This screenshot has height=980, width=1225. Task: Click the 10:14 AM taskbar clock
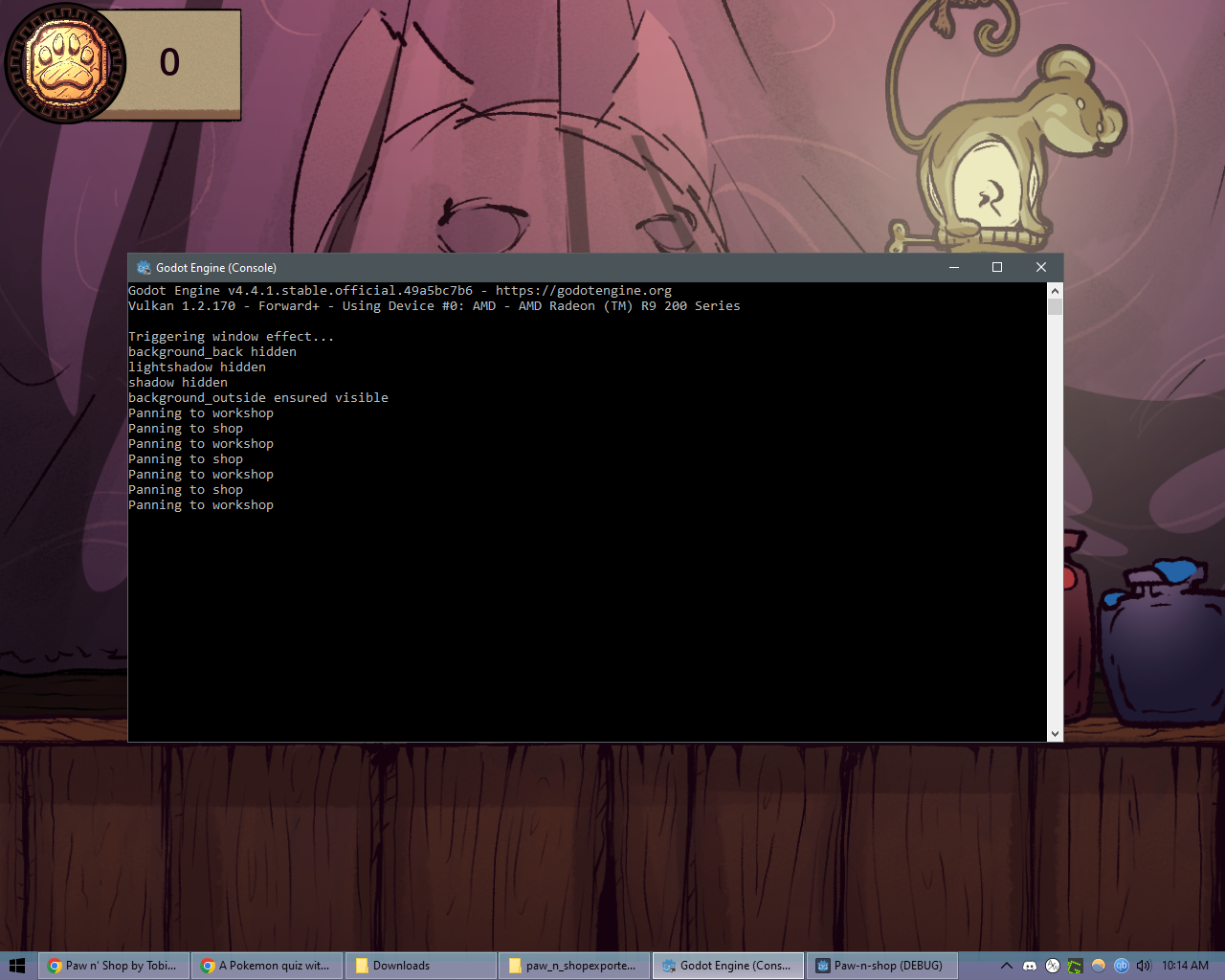(1185, 966)
